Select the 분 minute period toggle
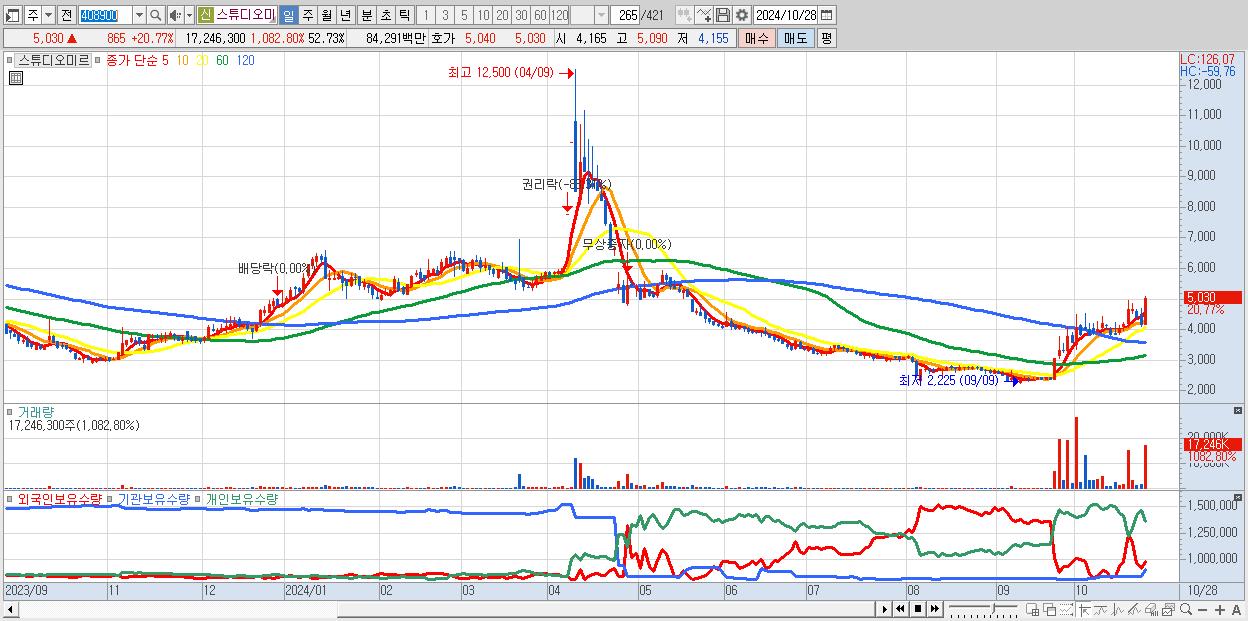Screen dimensions: 1248x621 click(x=366, y=15)
